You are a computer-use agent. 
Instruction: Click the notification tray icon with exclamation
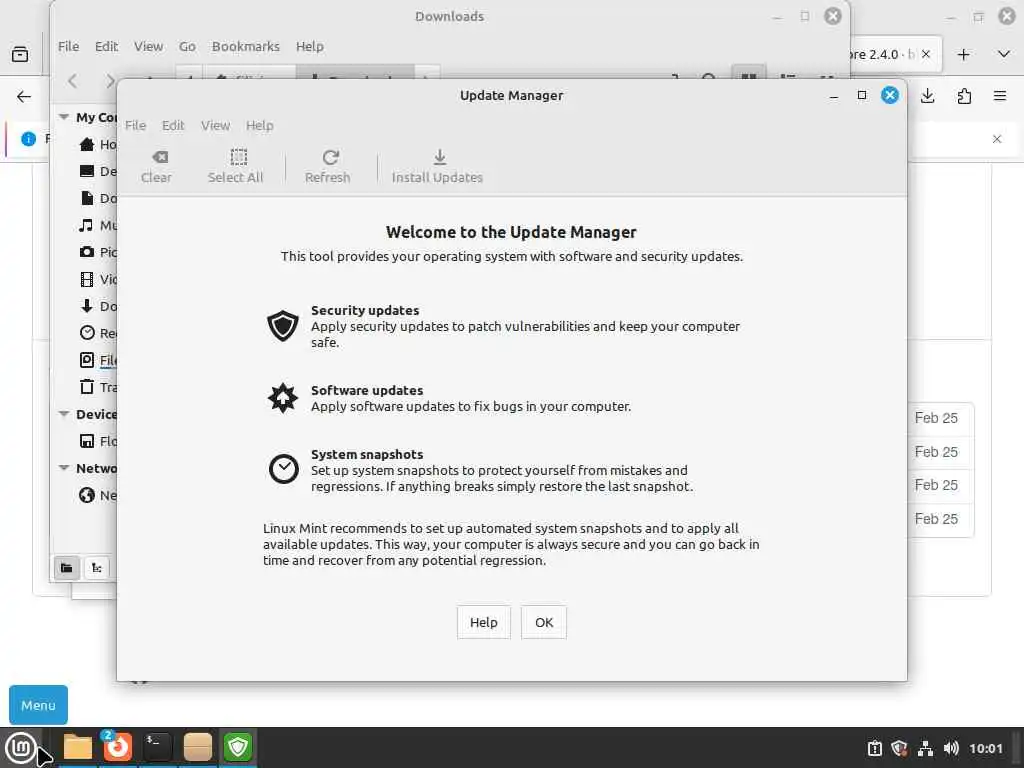coord(874,748)
